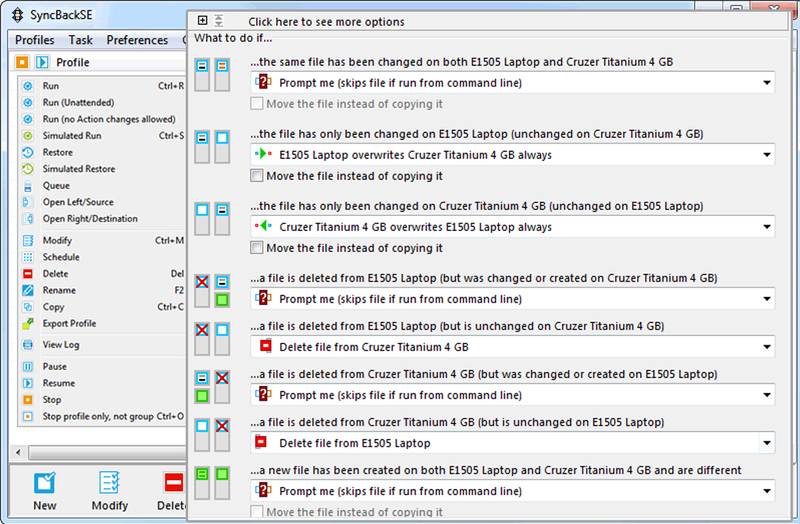Click the Rename pencil icon

(28, 290)
